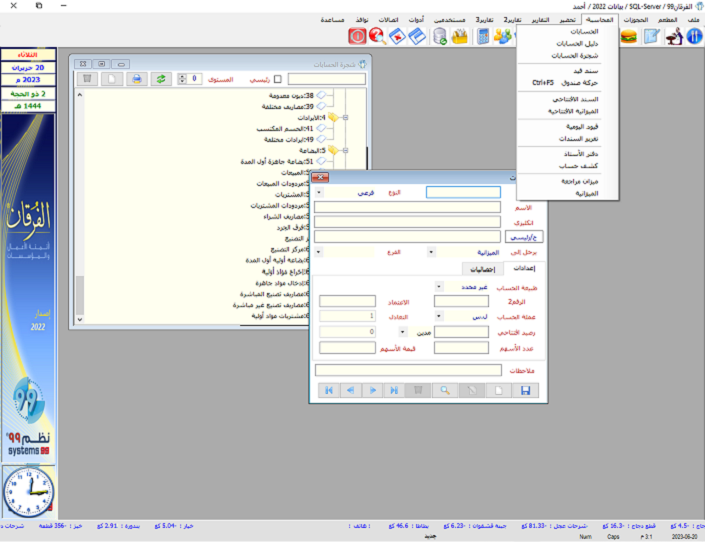Go to the next record arrow
705x542 pixels.
(x=372, y=391)
